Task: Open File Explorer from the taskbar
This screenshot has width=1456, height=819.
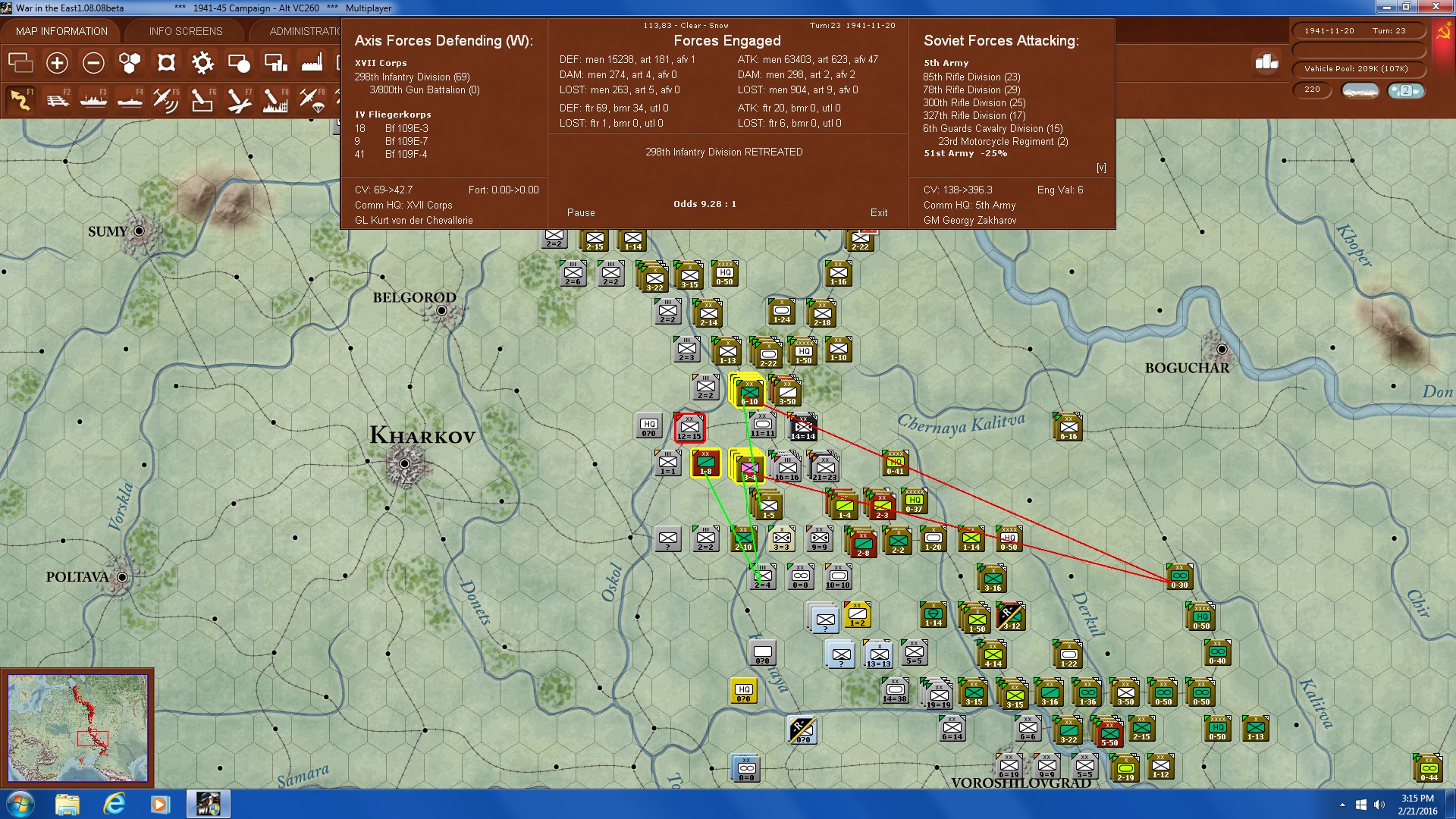Action: [x=67, y=804]
